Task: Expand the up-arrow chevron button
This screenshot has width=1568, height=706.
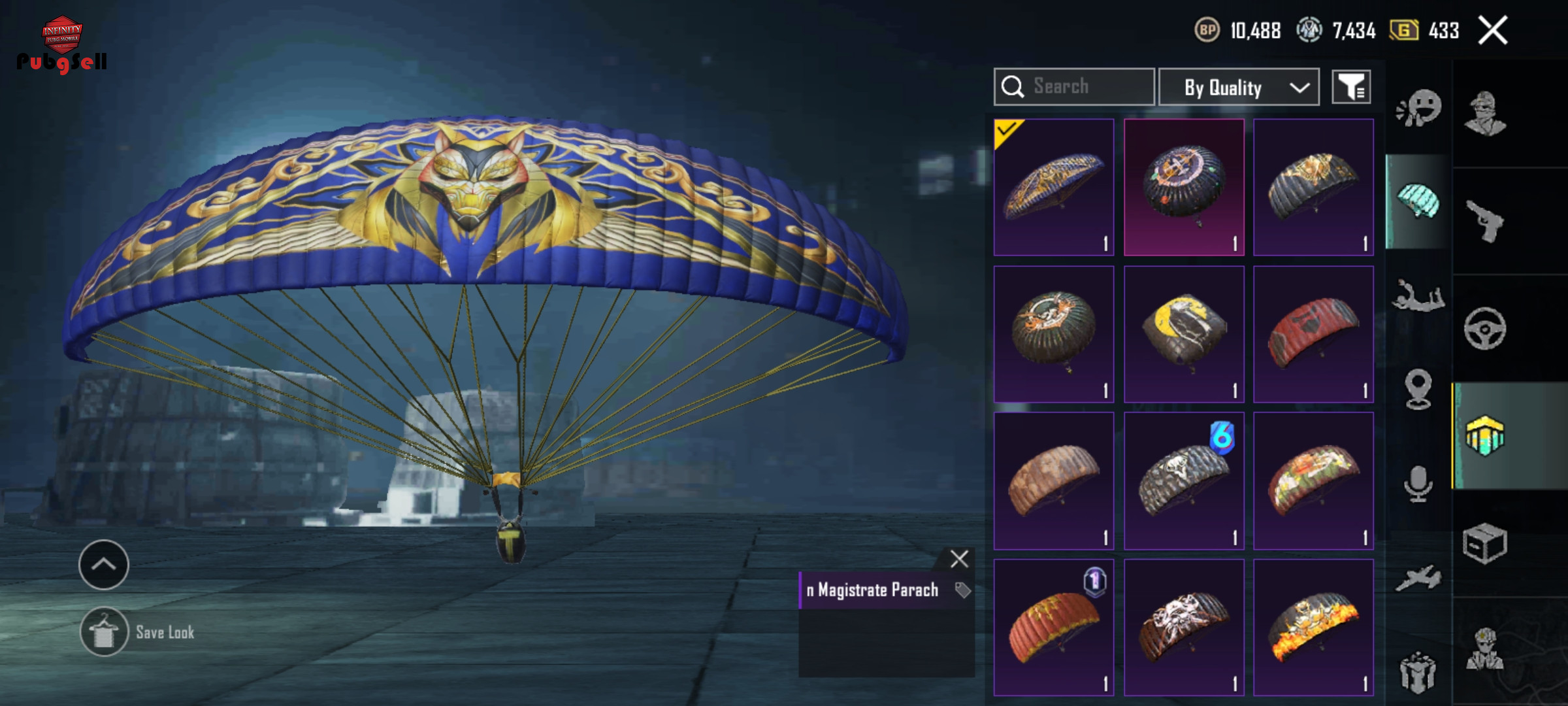Action: [x=104, y=565]
